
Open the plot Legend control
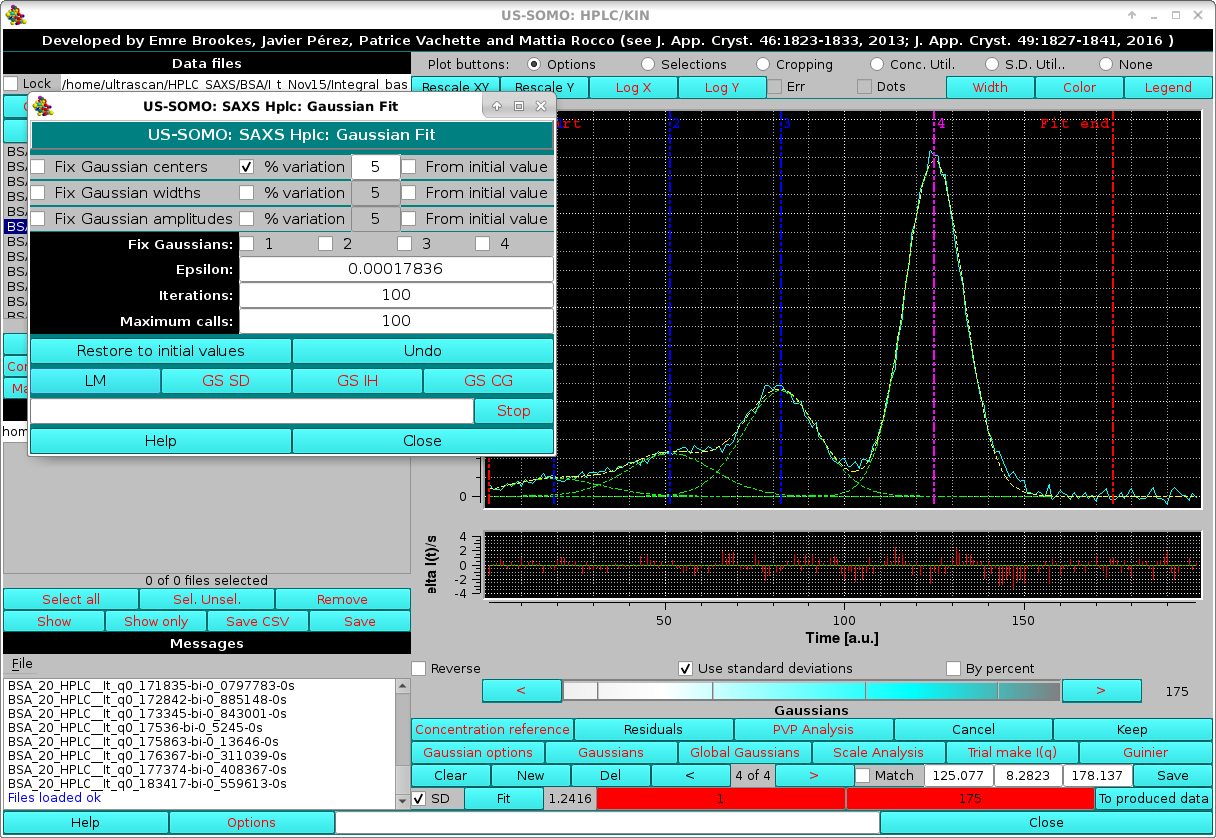[x=1168, y=87]
